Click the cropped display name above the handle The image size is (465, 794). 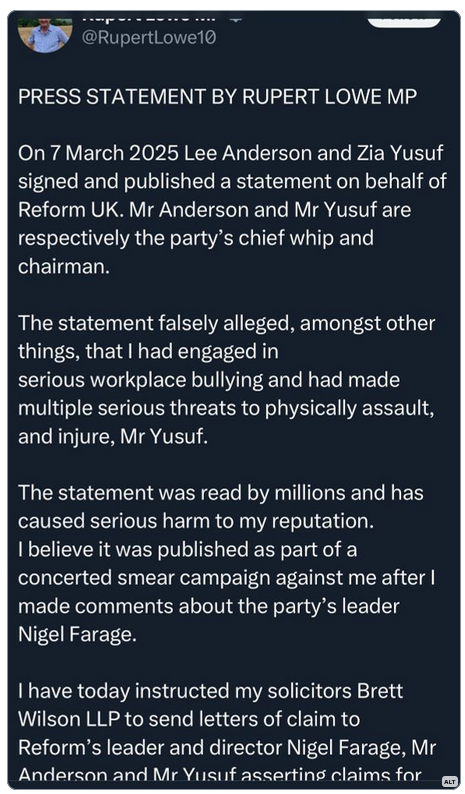coord(148,19)
